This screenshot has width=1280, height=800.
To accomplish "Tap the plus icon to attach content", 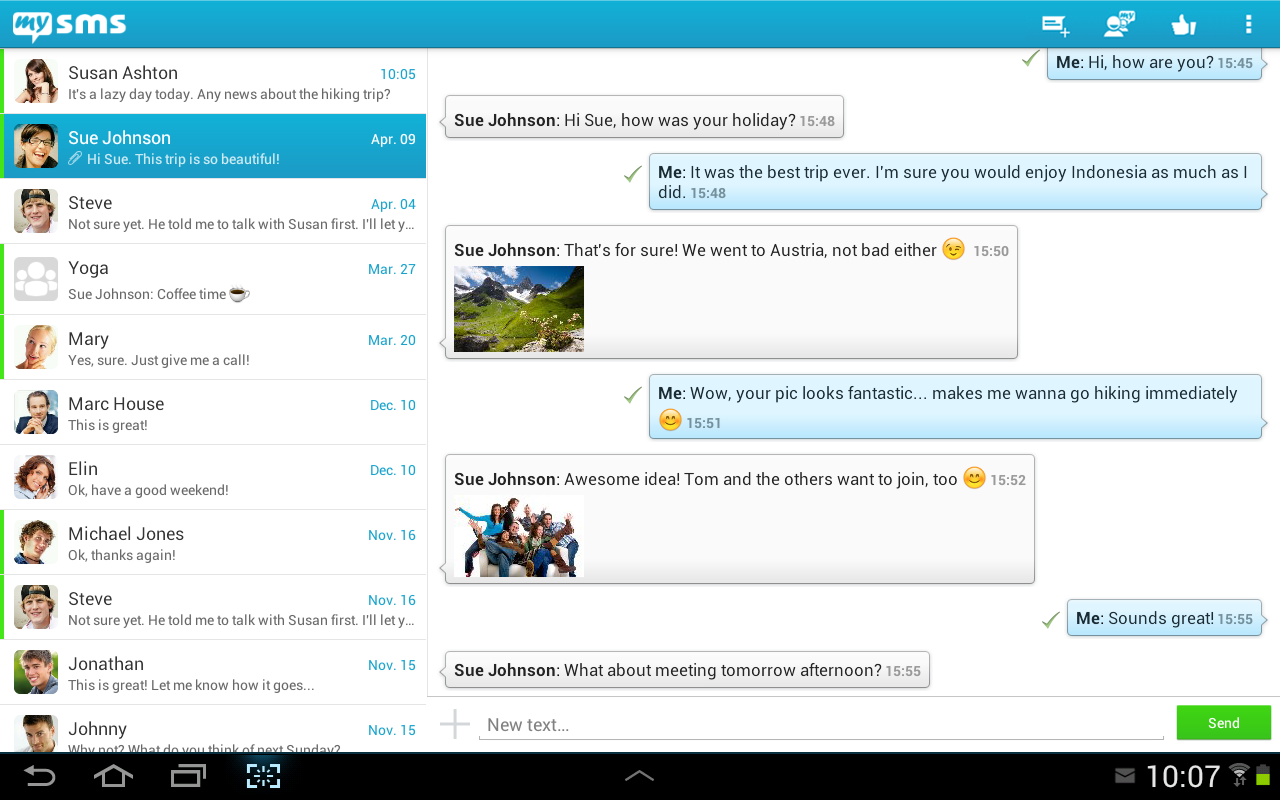I will point(454,722).
